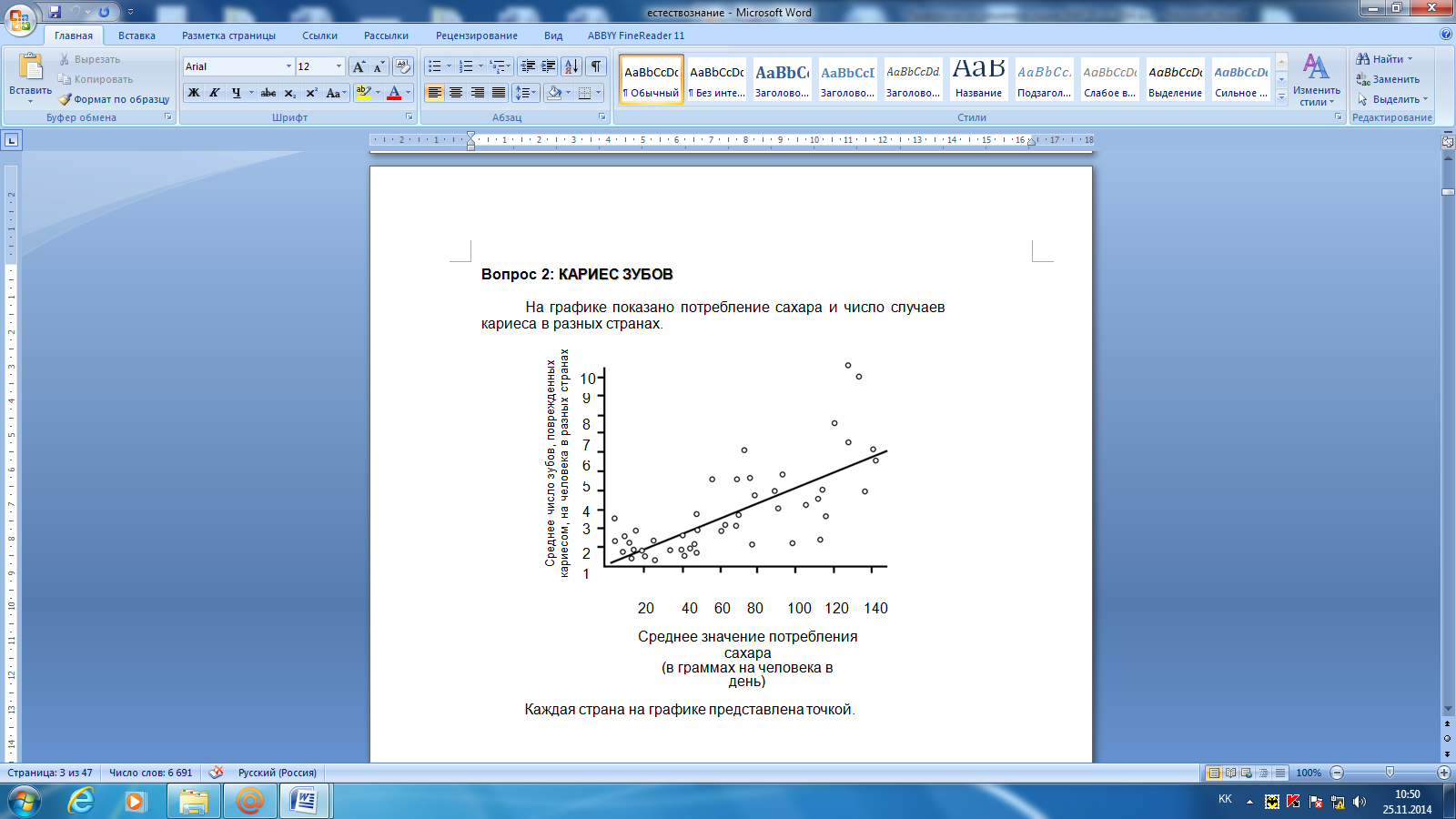Open the line spacing dropdown
Image resolution: width=1456 pixels, height=819 pixels.
(526, 93)
